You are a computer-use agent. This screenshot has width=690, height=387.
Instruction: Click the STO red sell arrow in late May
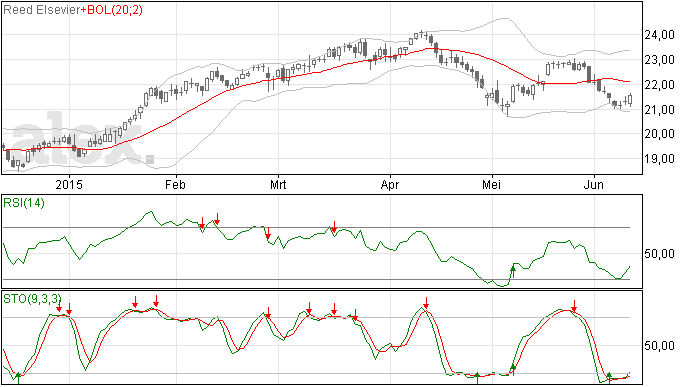pyautogui.click(x=574, y=306)
